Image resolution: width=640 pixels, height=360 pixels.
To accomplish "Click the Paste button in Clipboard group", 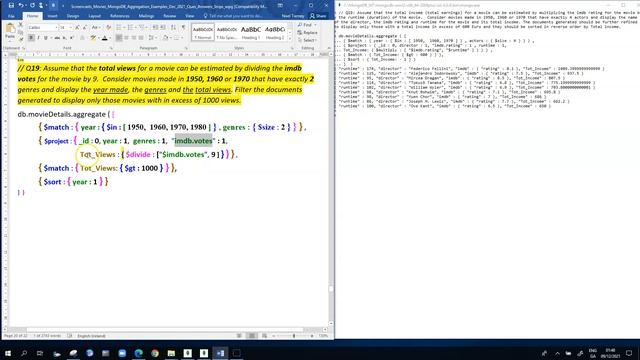I will coord(10,31).
